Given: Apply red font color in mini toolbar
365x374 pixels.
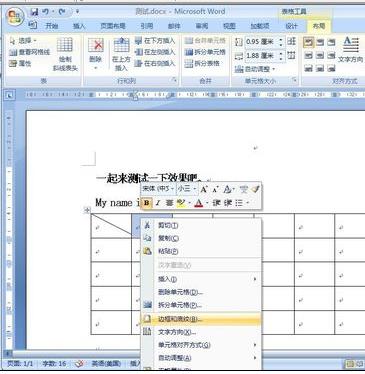Looking at the screenshot, I should tap(199, 203).
